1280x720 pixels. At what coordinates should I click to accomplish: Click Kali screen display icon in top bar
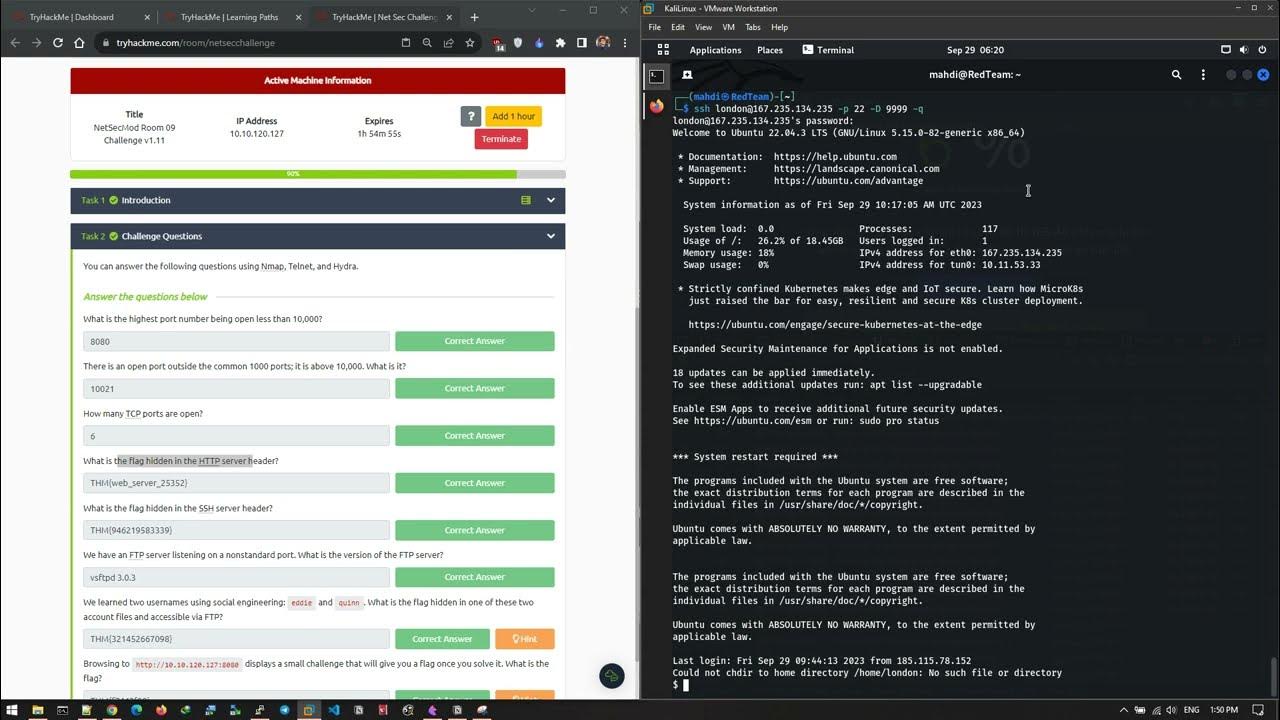(x=1226, y=50)
